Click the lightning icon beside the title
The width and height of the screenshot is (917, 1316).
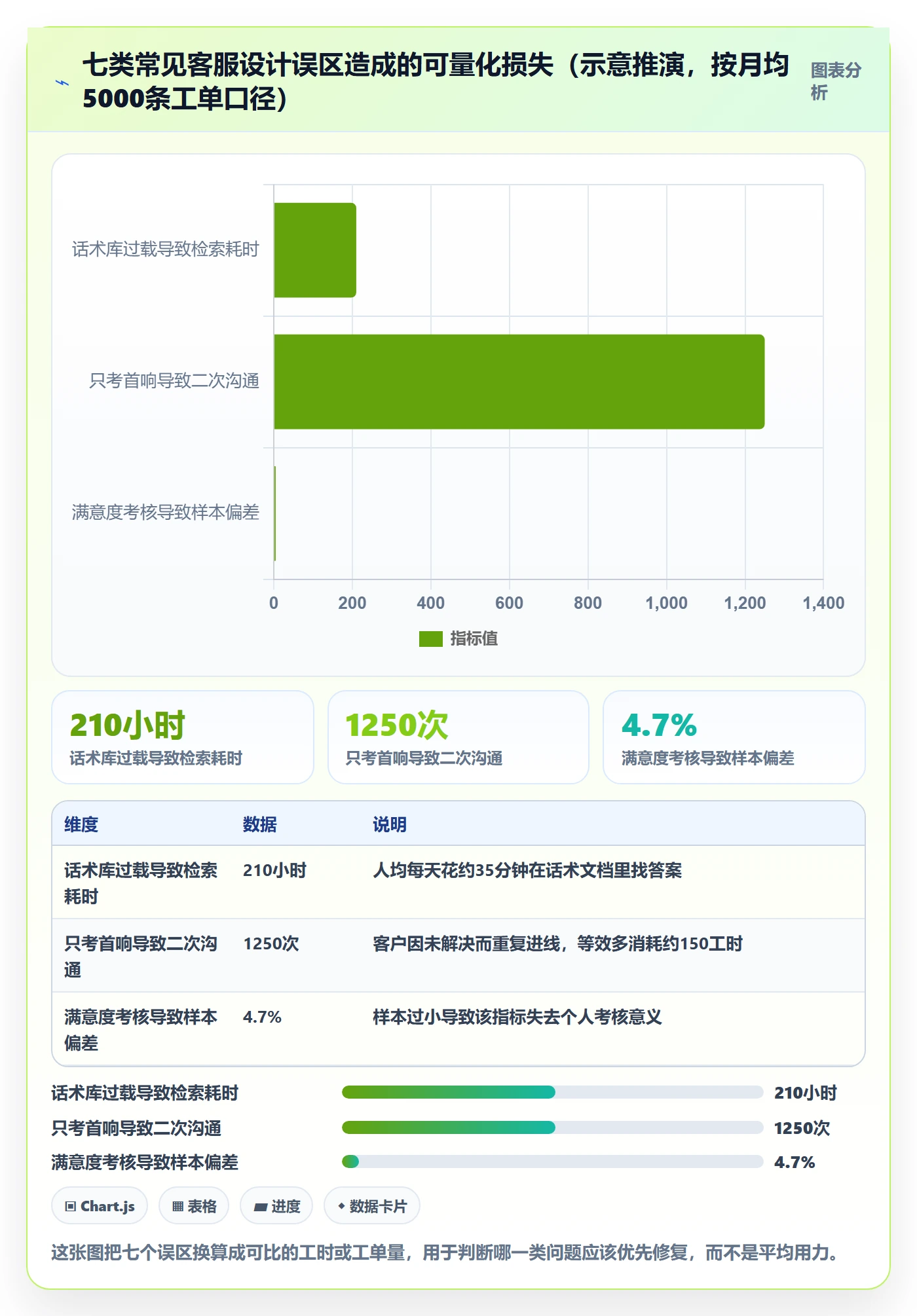tap(63, 82)
